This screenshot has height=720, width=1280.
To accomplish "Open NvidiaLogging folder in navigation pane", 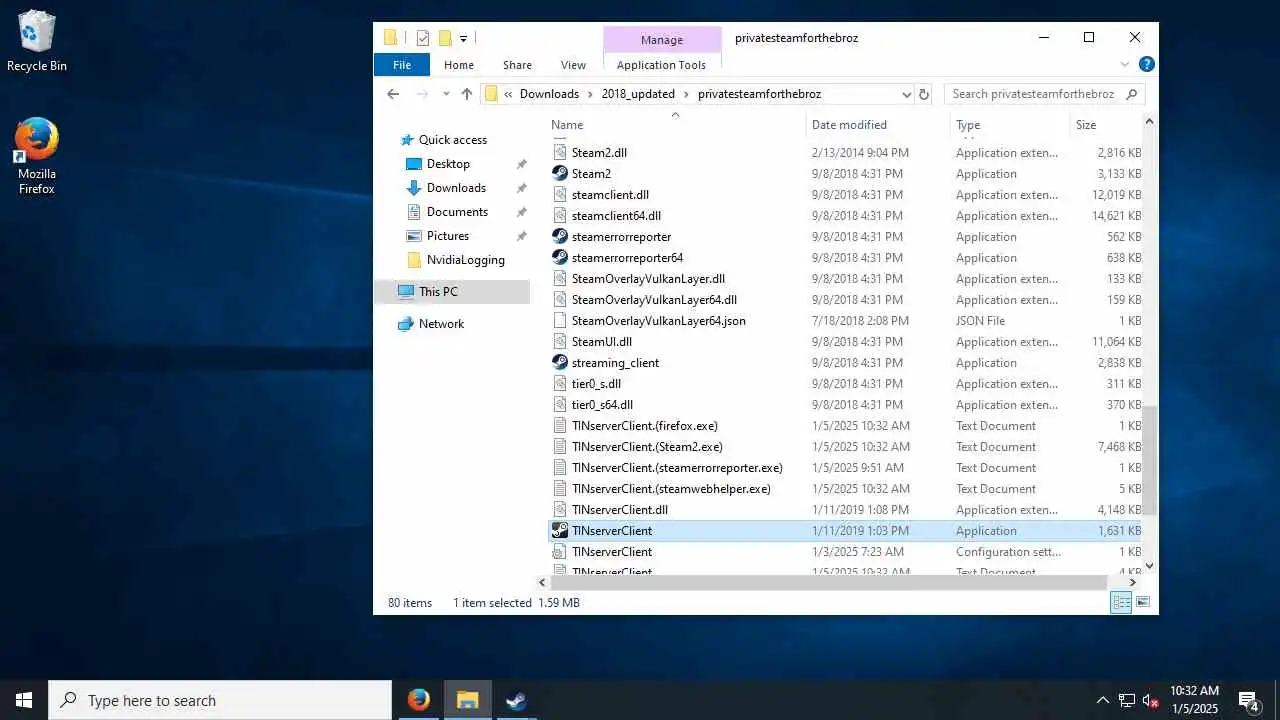I will (x=465, y=260).
